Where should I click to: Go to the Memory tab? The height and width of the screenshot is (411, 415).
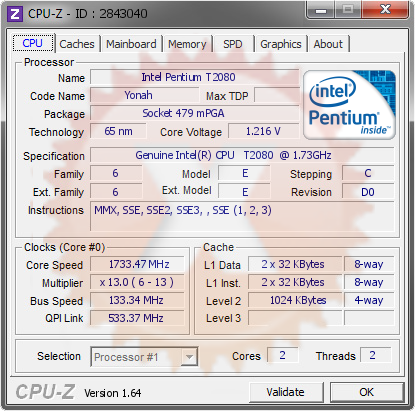coord(187,44)
